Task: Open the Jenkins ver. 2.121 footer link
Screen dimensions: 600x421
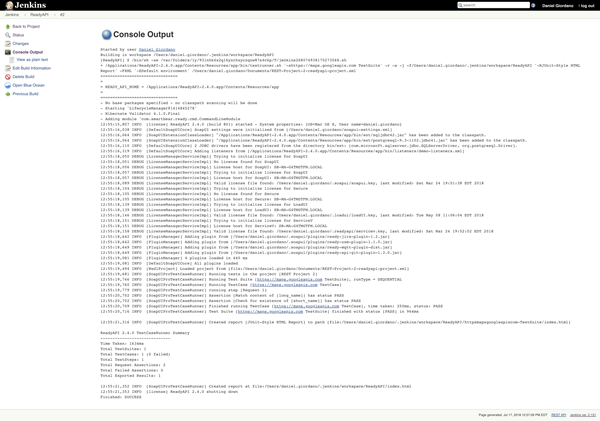Action: [x=582, y=415]
